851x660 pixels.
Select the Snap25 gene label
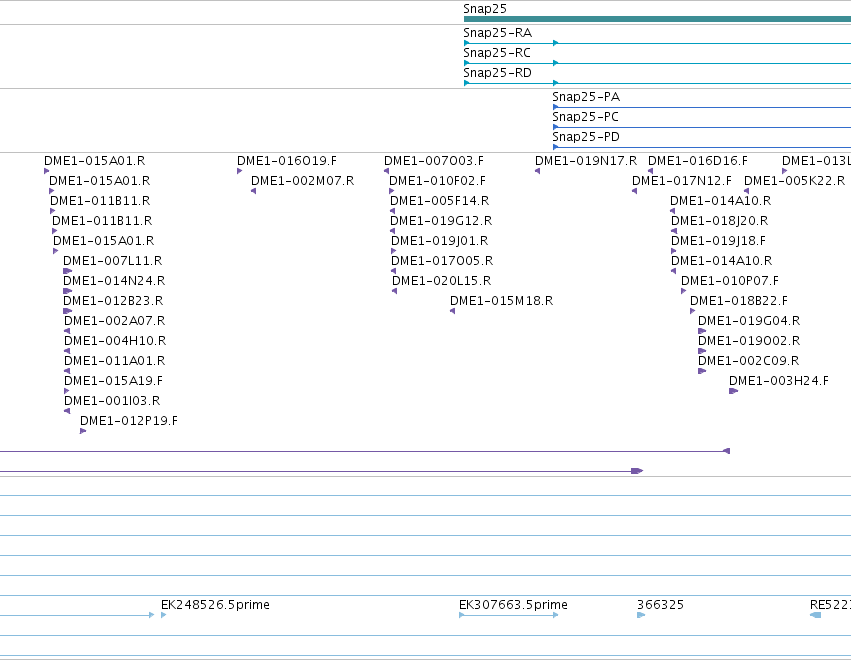(x=485, y=9)
